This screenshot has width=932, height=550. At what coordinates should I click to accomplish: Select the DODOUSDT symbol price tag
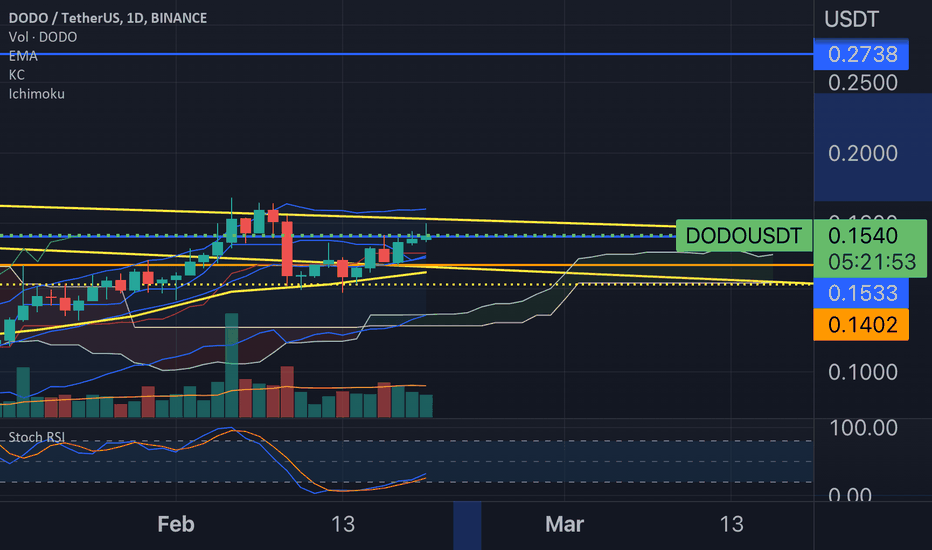744,235
